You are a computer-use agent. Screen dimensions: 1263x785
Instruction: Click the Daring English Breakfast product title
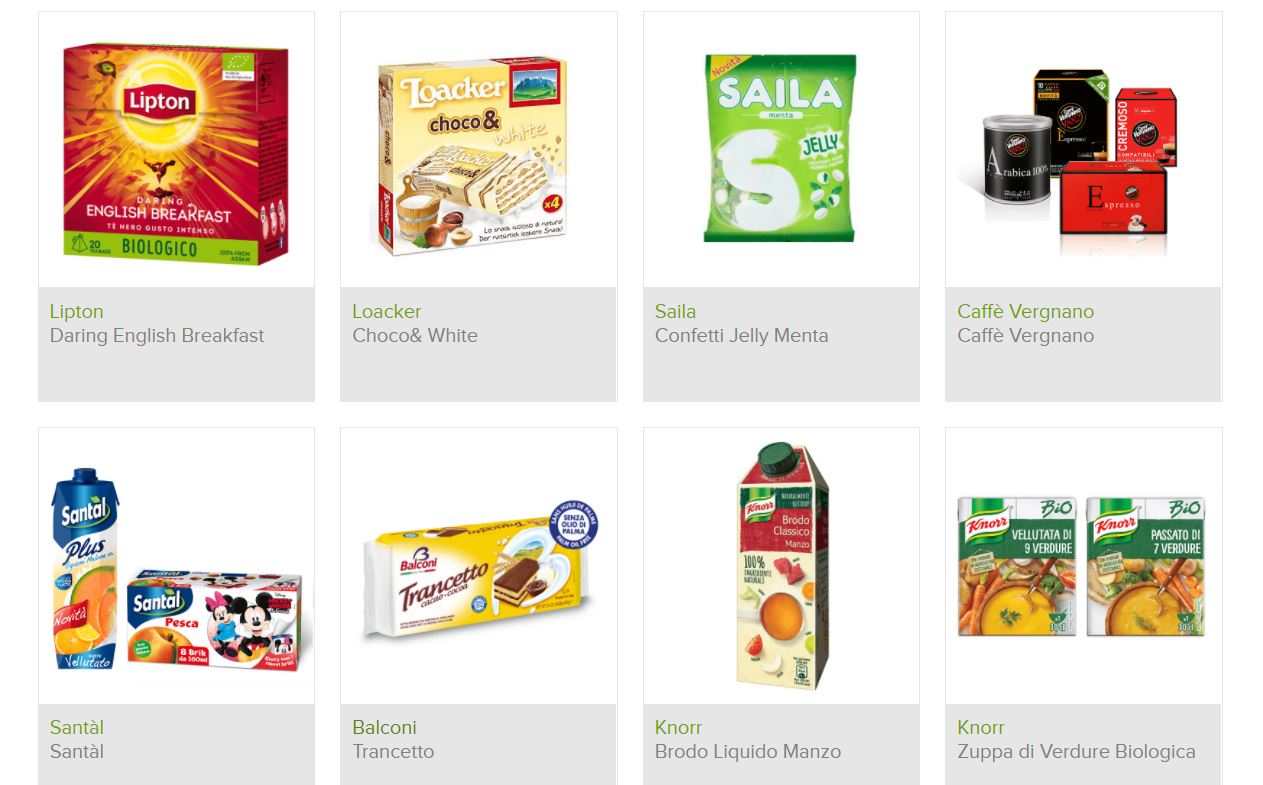pyautogui.click(x=157, y=336)
